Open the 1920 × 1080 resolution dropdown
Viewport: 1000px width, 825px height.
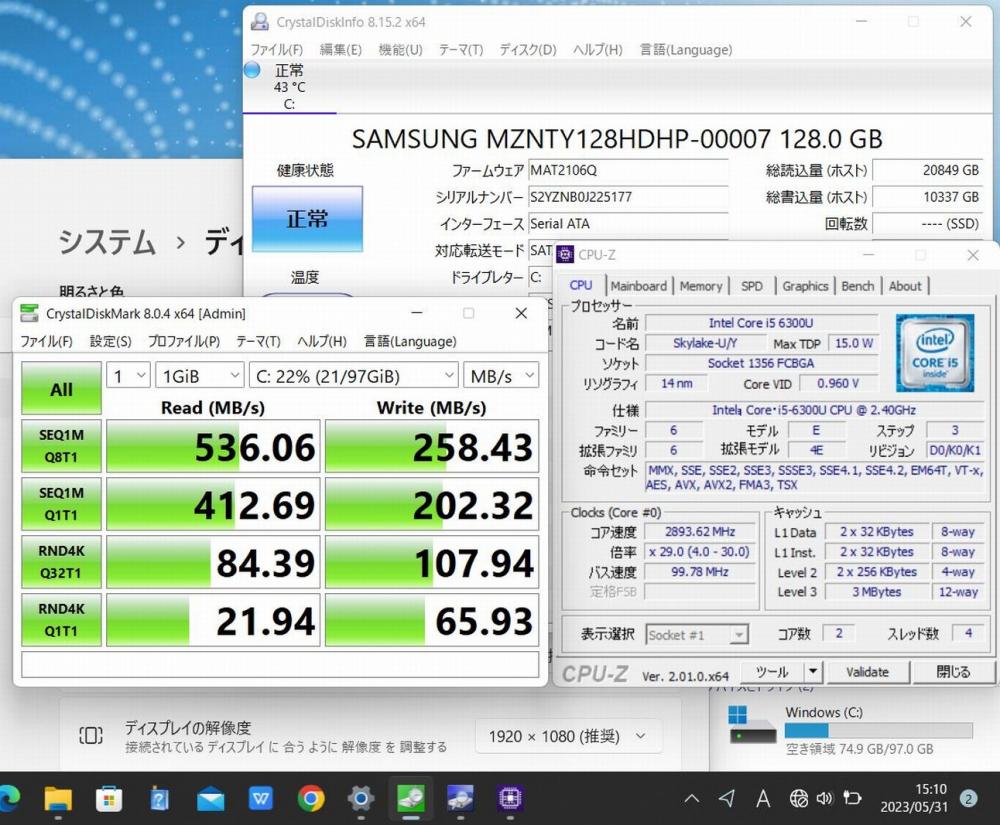click(568, 736)
